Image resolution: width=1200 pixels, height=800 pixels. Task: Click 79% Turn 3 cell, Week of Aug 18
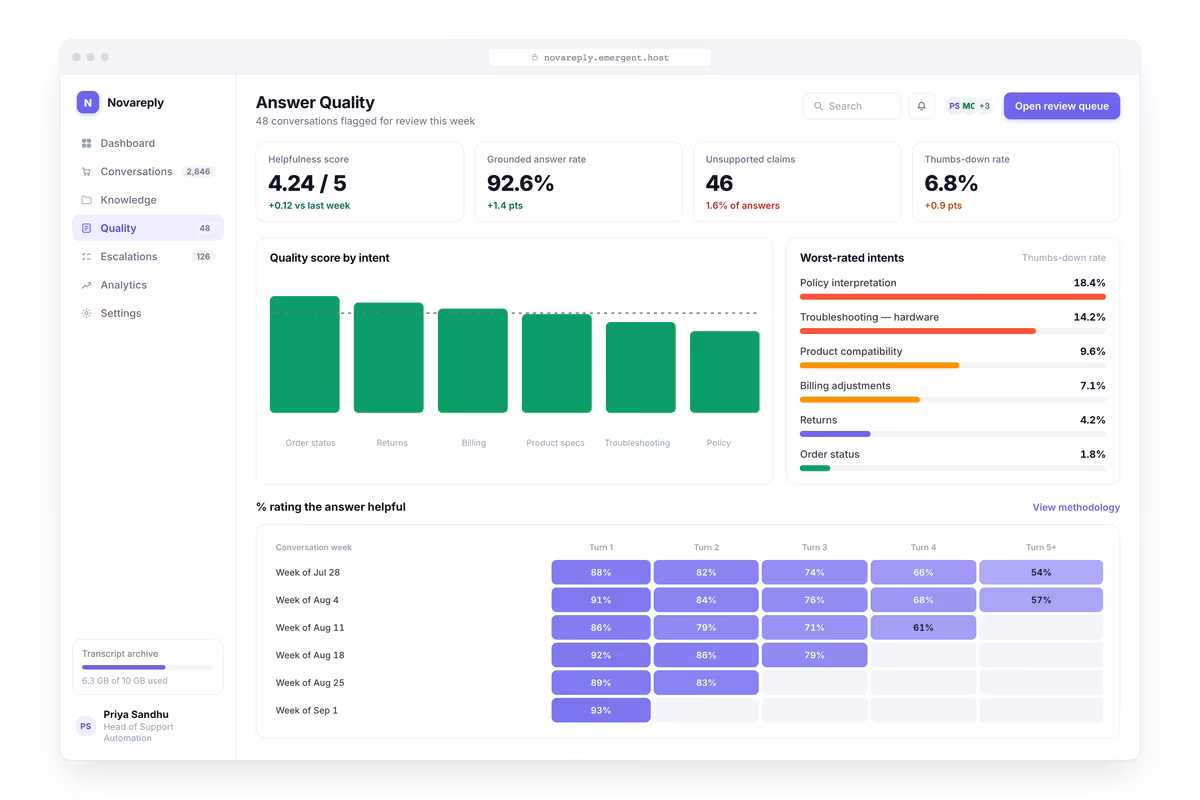(x=814, y=655)
